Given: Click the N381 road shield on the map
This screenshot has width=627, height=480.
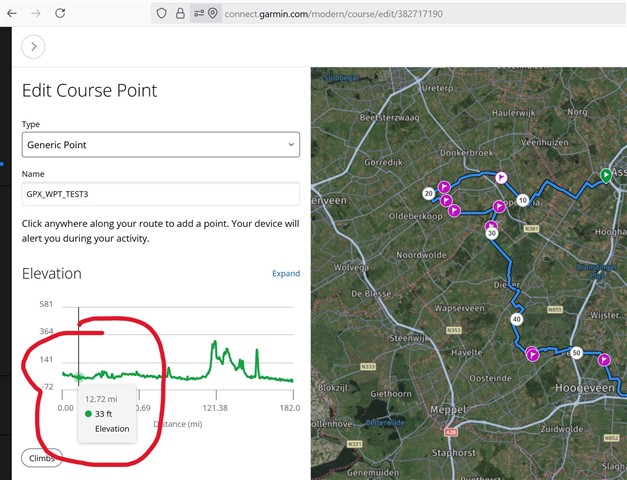Looking at the screenshot, I should point(531,229).
